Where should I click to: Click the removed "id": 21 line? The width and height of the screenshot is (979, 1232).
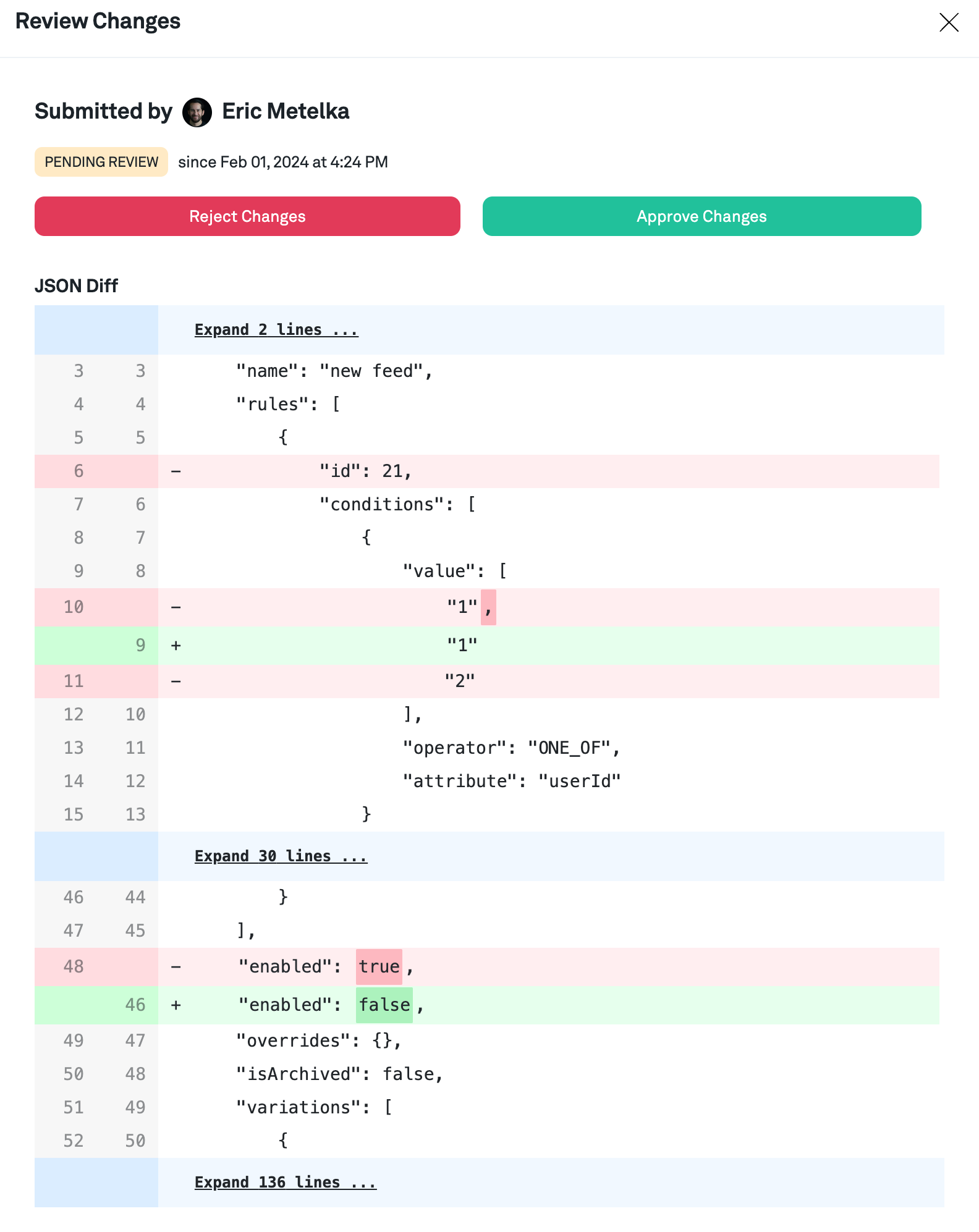(365, 471)
